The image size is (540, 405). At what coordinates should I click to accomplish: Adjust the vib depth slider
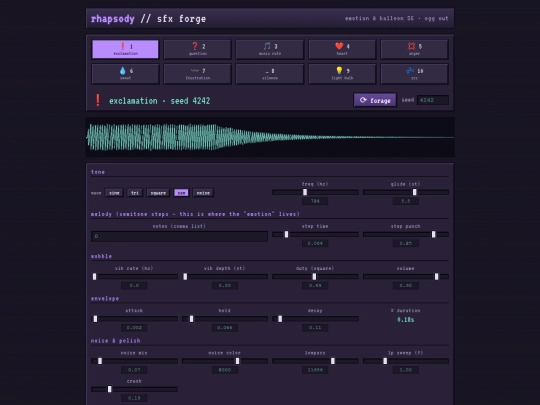pos(225,277)
